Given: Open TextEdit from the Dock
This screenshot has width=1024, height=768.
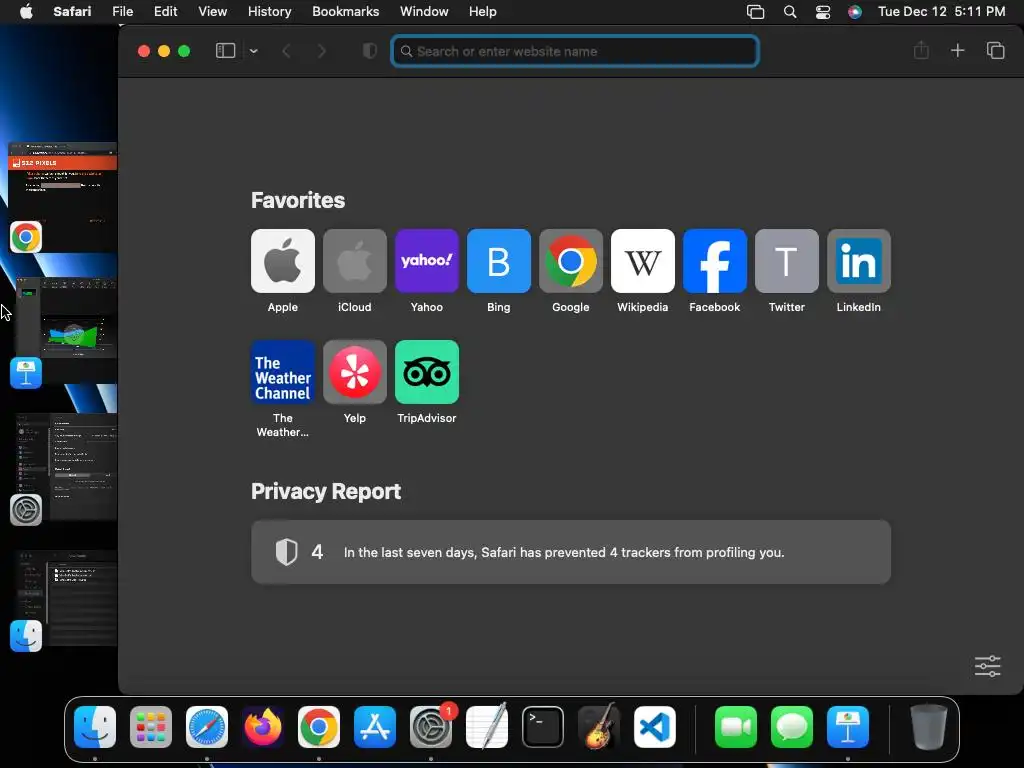Looking at the screenshot, I should [487, 725].
